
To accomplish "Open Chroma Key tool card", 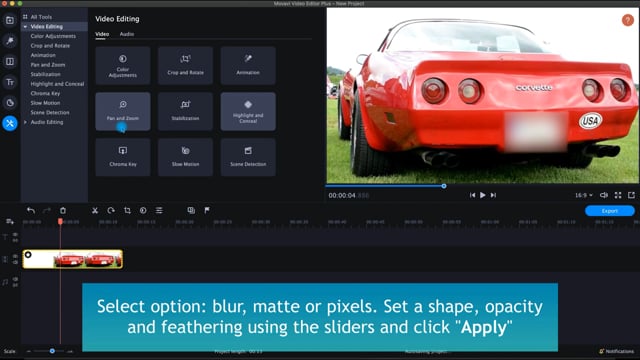I will (x=123, y=157).
